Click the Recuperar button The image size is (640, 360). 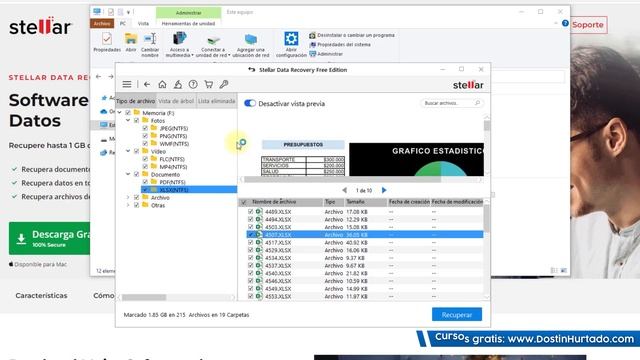[x=457, y=315]
